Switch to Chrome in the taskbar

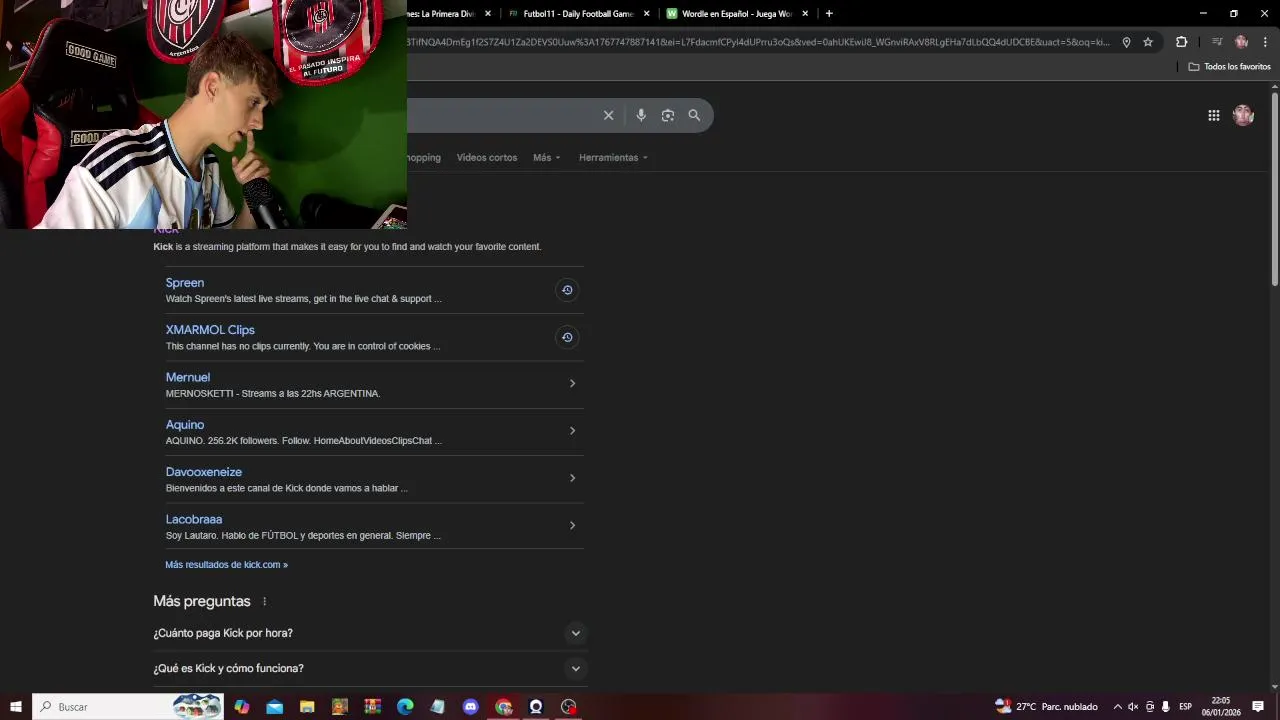pos(503,707)
